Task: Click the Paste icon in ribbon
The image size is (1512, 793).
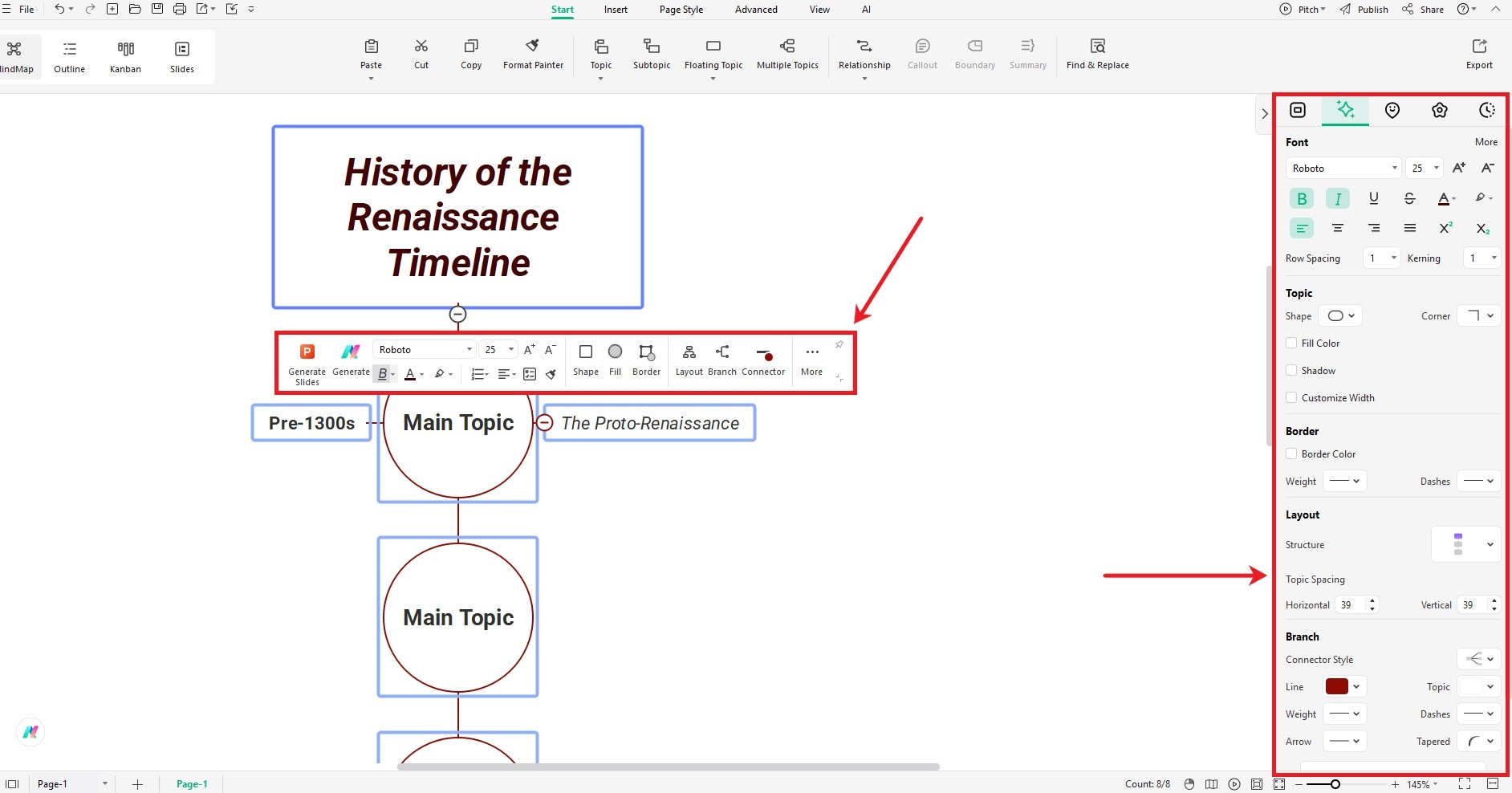Action: coord(371,47)
